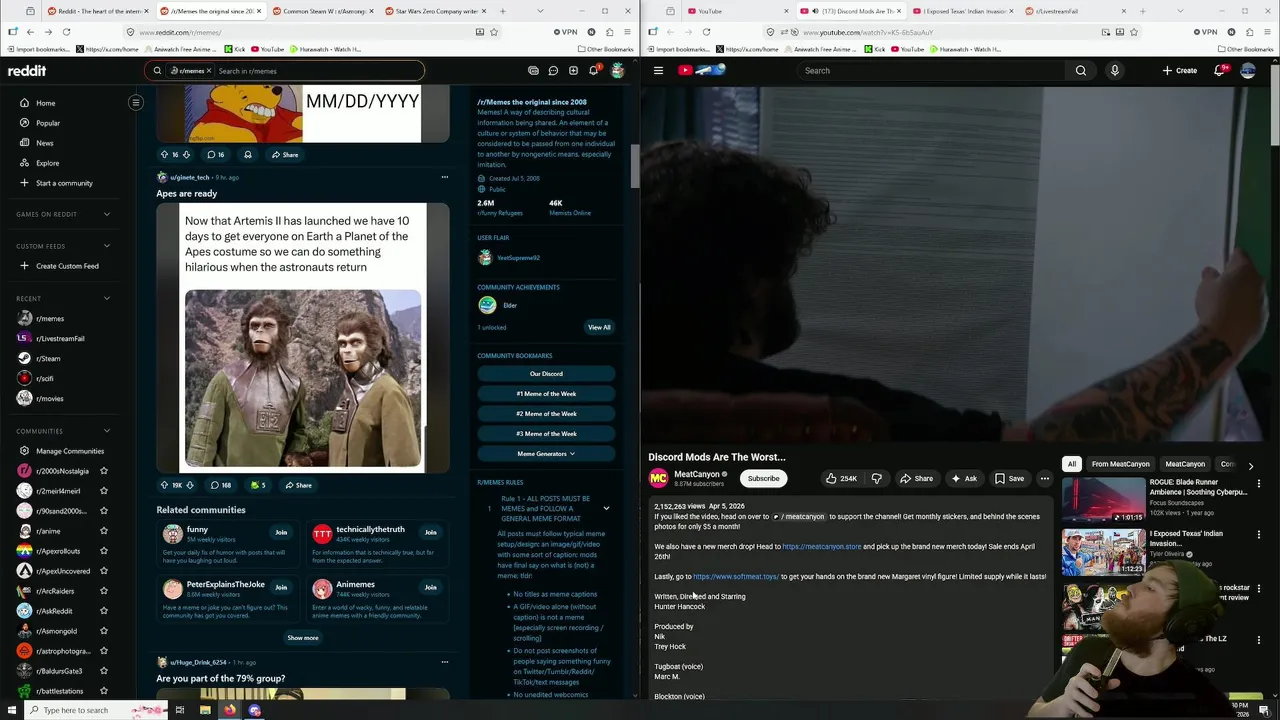Open Our Discord community bookmark
The image size is (1280, 720).
(x=546, y=374)
